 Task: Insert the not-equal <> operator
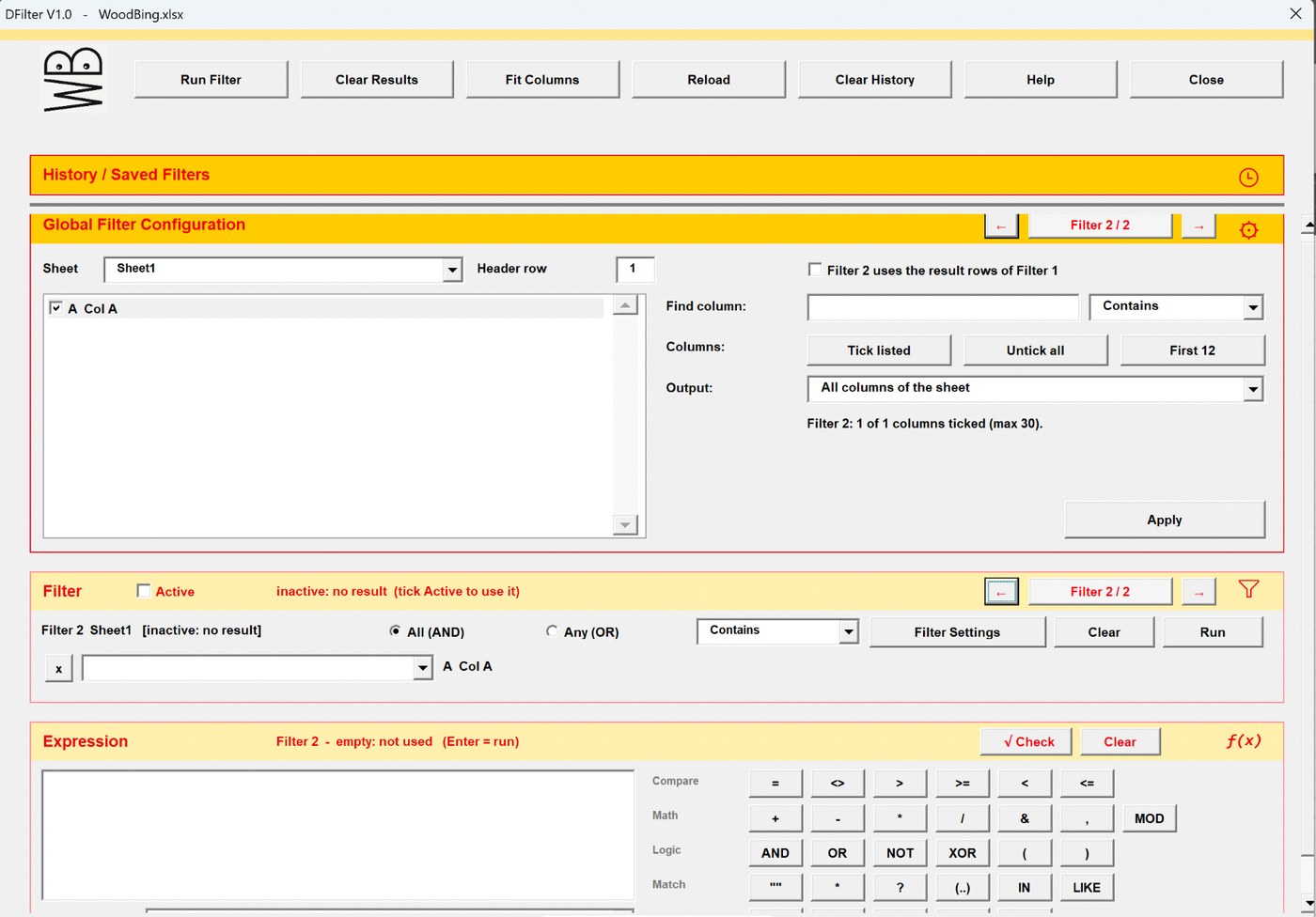pos(838,783)
